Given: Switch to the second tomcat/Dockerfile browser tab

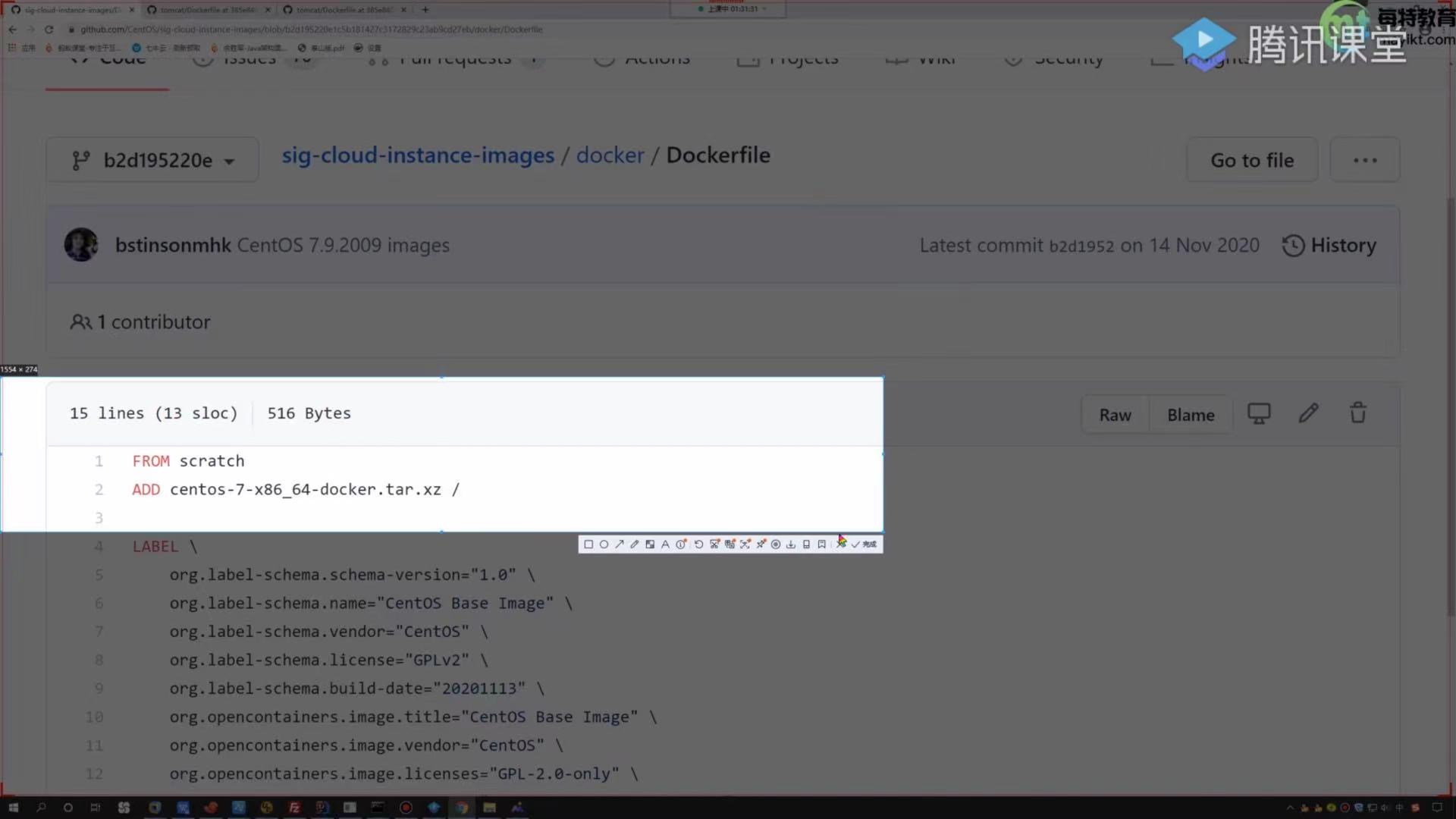Looking at the screenshot, I should (x=344, y=10).
